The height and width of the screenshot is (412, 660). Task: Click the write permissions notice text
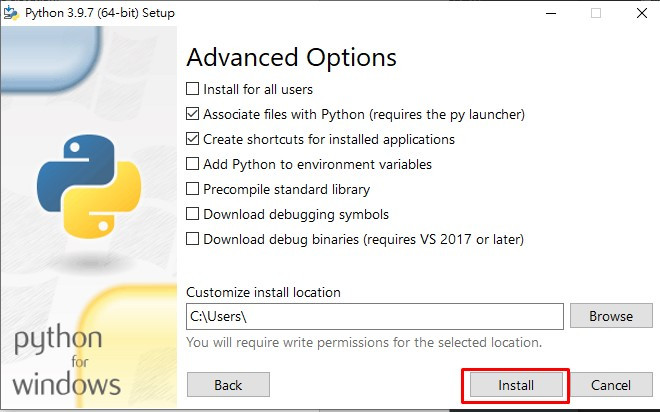364,343
